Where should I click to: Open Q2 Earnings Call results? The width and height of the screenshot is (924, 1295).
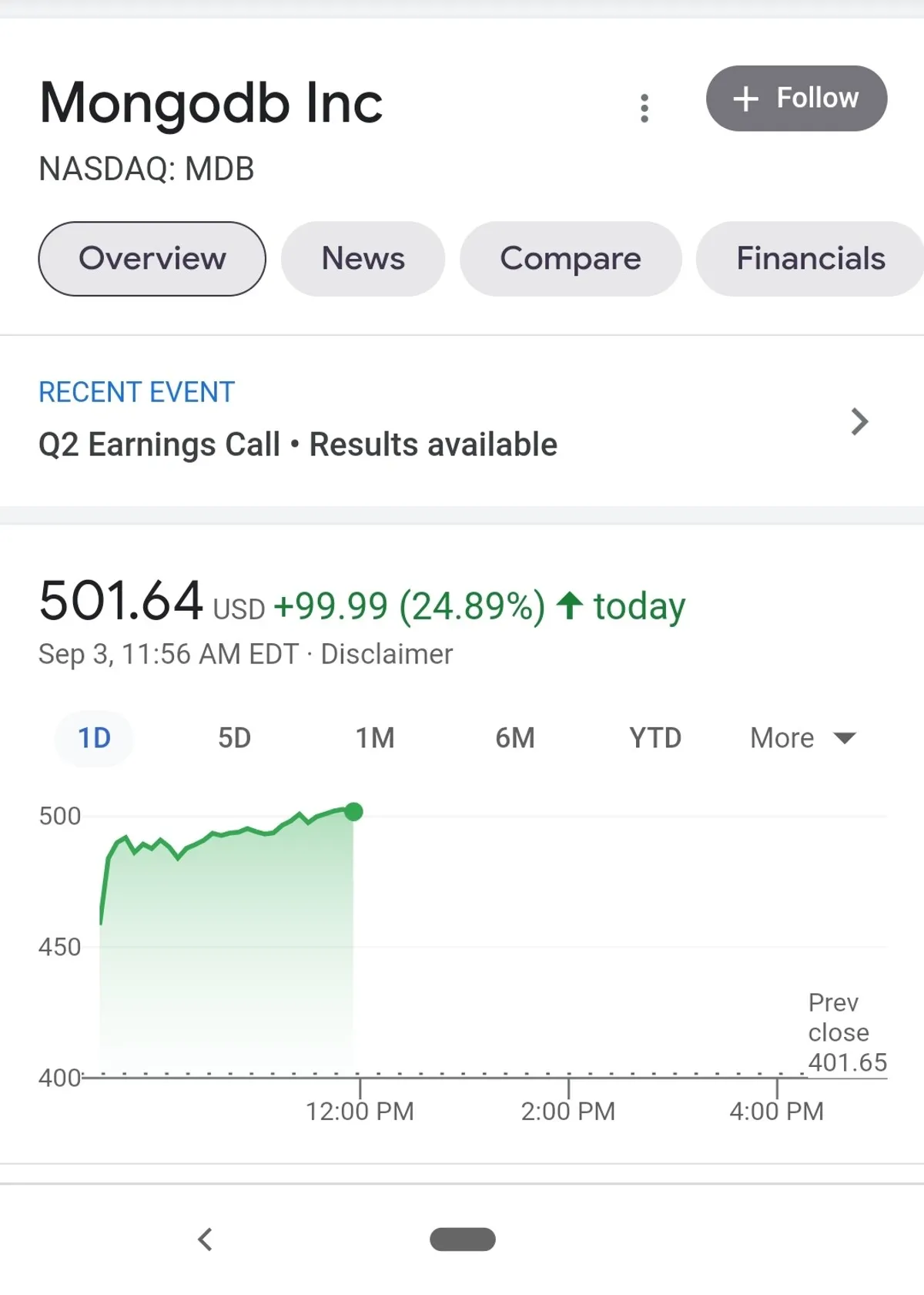point(298,445)
